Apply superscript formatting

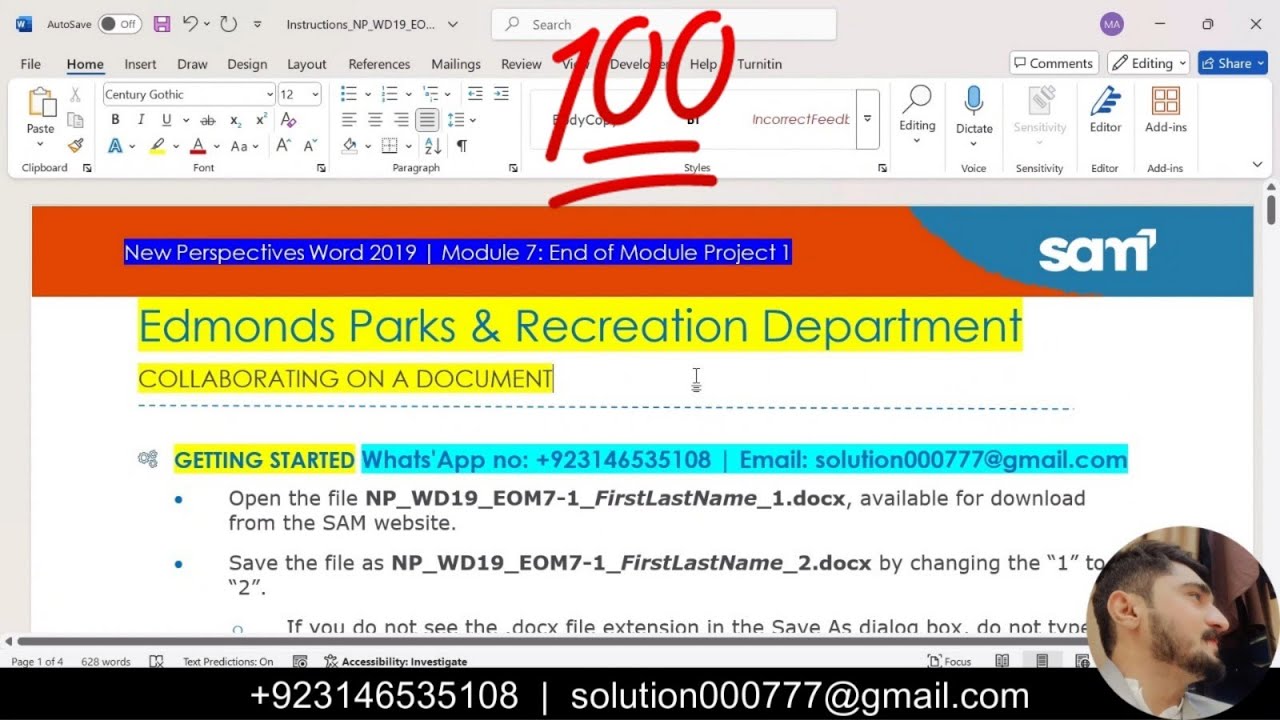(261, 120)
